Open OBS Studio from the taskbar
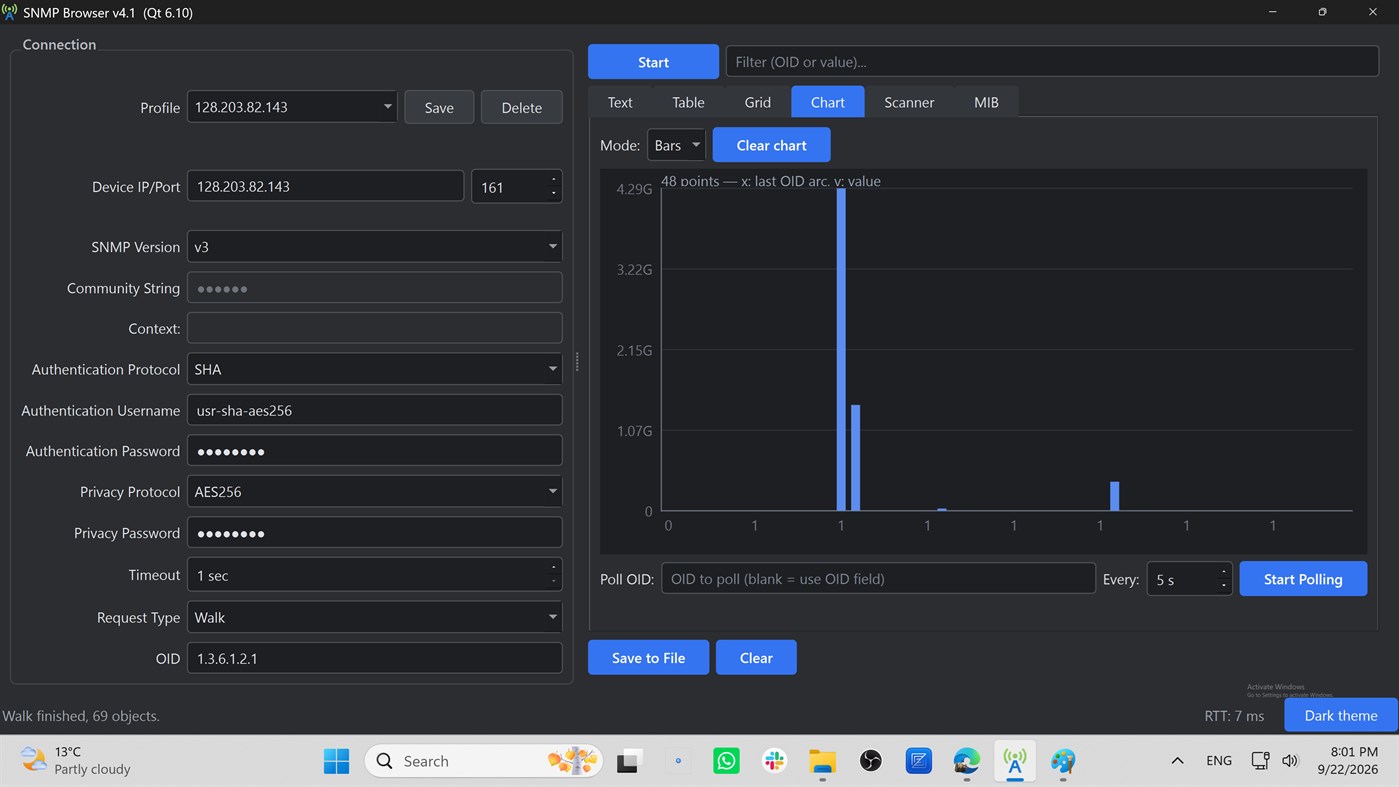Screen dimensions: 1399x787 click(x=870, y=761)
